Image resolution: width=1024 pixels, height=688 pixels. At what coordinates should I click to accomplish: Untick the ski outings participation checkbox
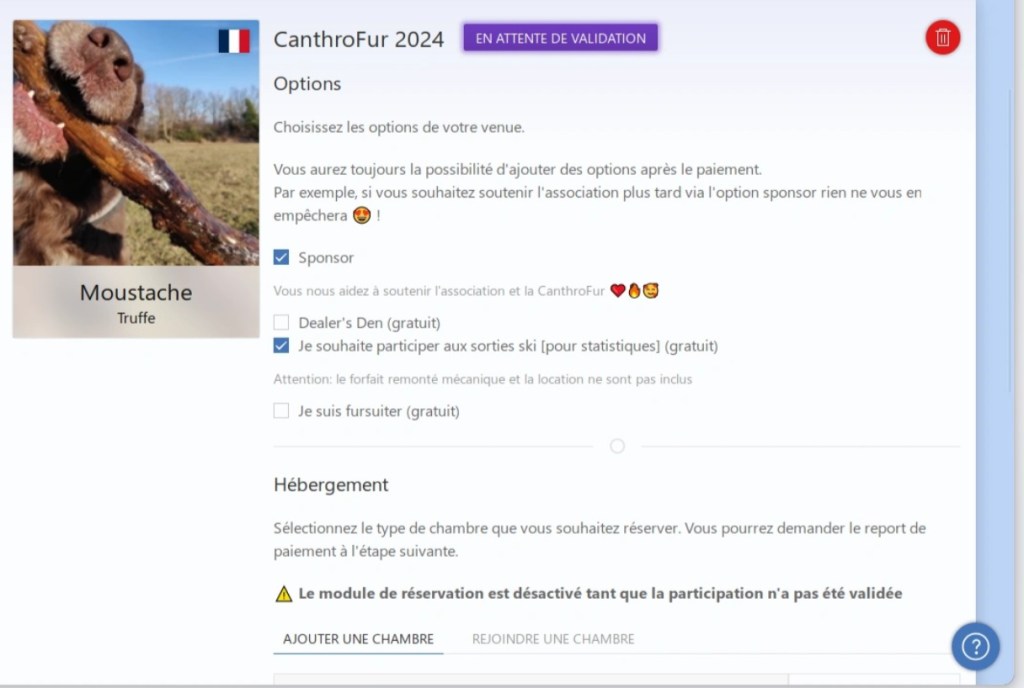pyautogui.click(x=282, y=346)
